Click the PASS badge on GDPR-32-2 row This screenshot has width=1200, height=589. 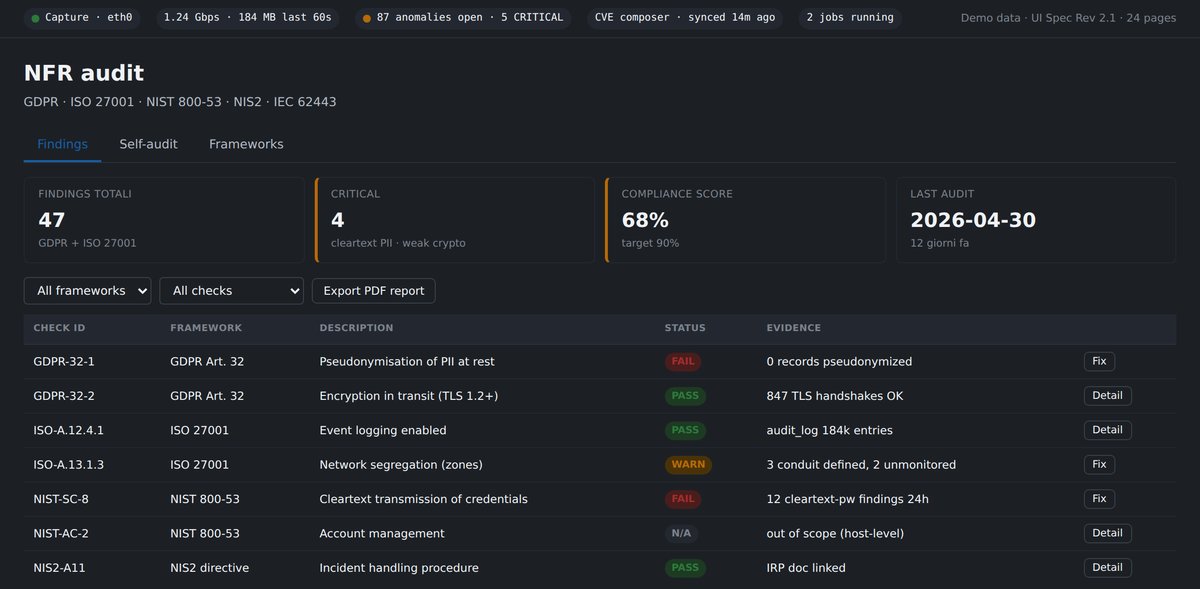[685, 396]
